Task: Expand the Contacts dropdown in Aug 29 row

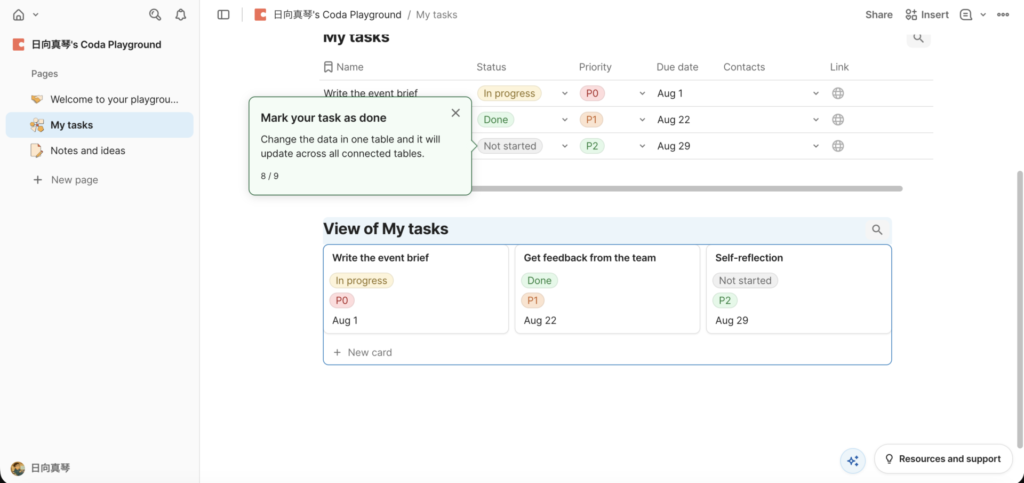Action: (816, 146)
